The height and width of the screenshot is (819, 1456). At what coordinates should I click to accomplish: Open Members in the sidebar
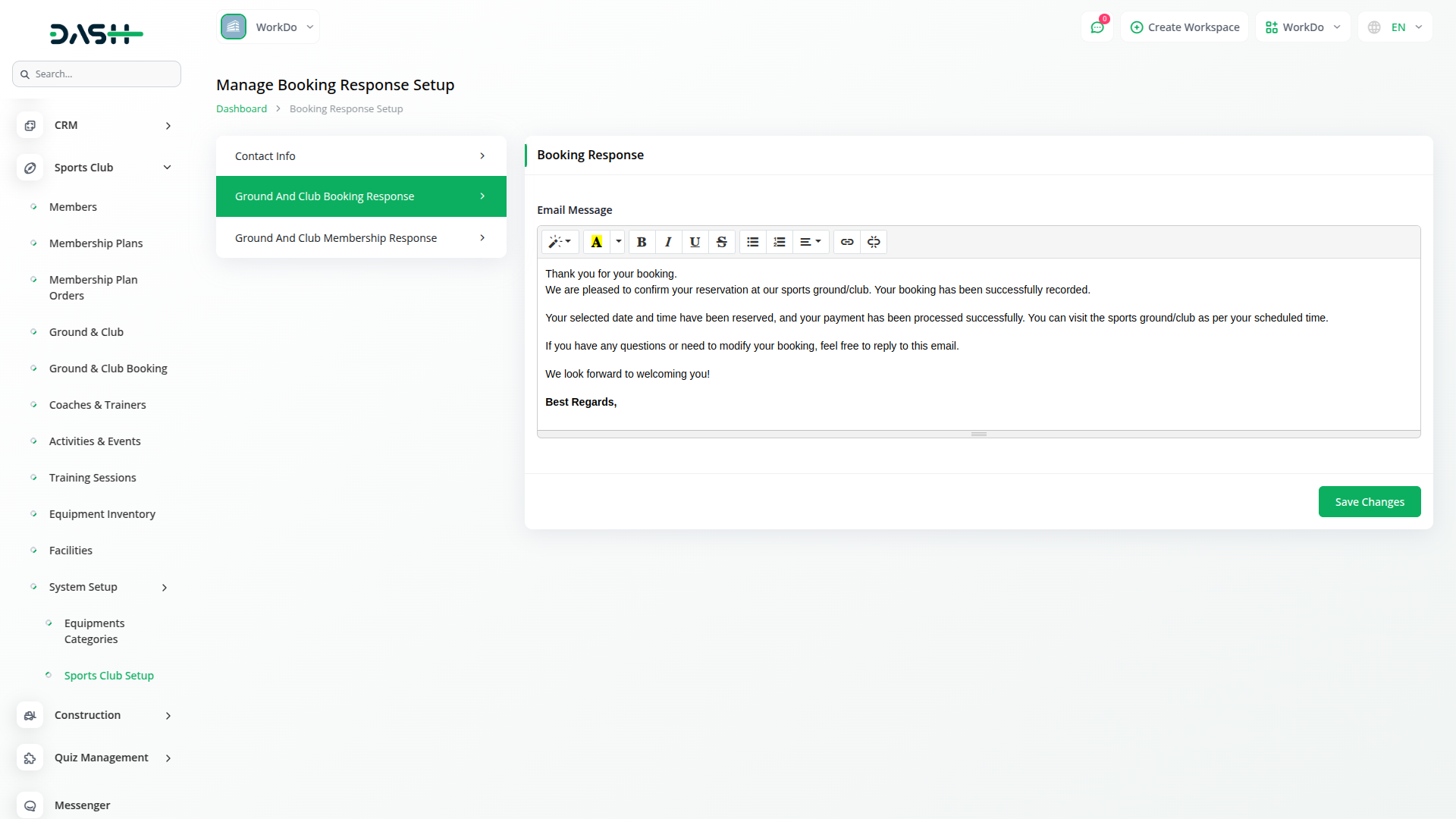(73, 207)
